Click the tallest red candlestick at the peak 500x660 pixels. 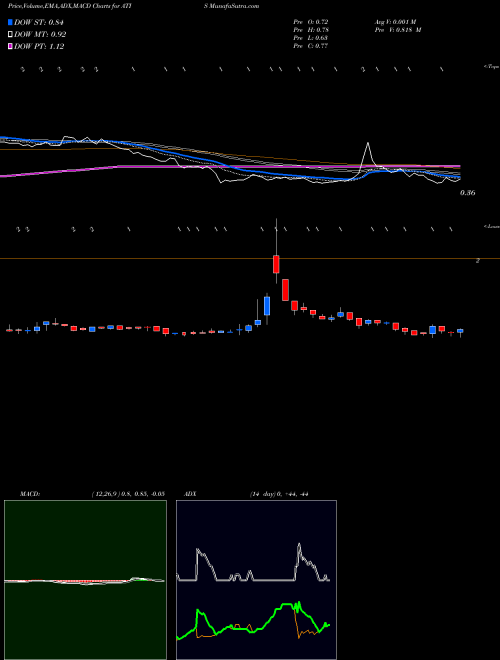point(277,264)
